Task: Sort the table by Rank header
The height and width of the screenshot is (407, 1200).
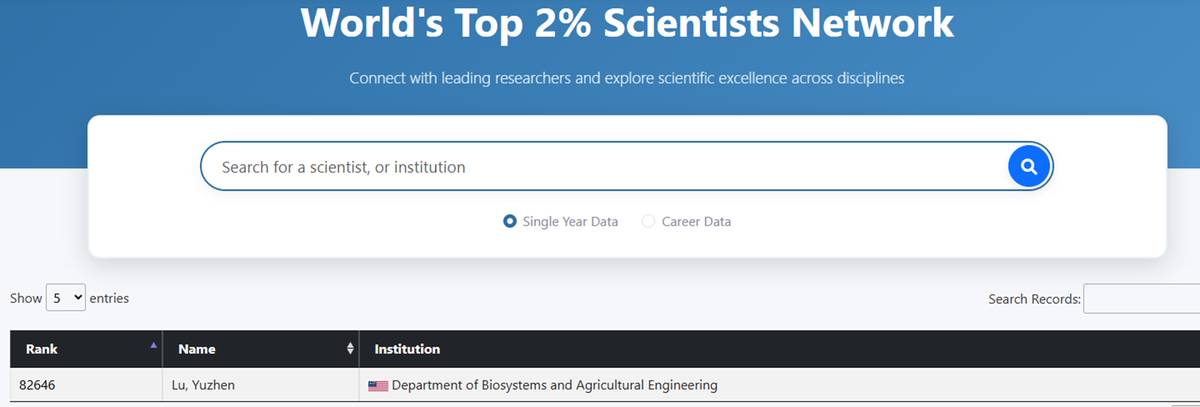Action: click(x=42, y=349)
